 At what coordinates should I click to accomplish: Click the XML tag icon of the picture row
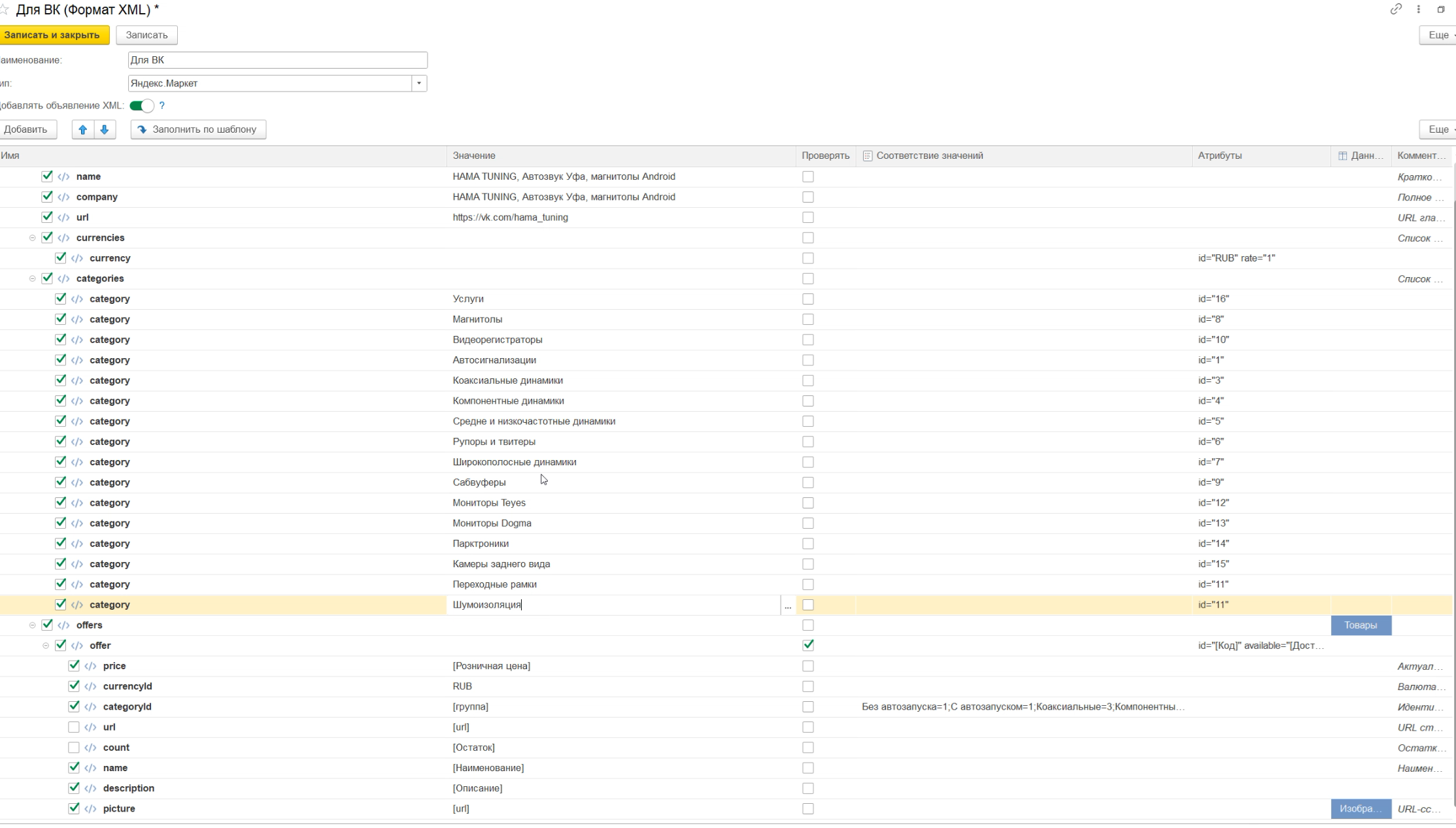tap(90, 809)
